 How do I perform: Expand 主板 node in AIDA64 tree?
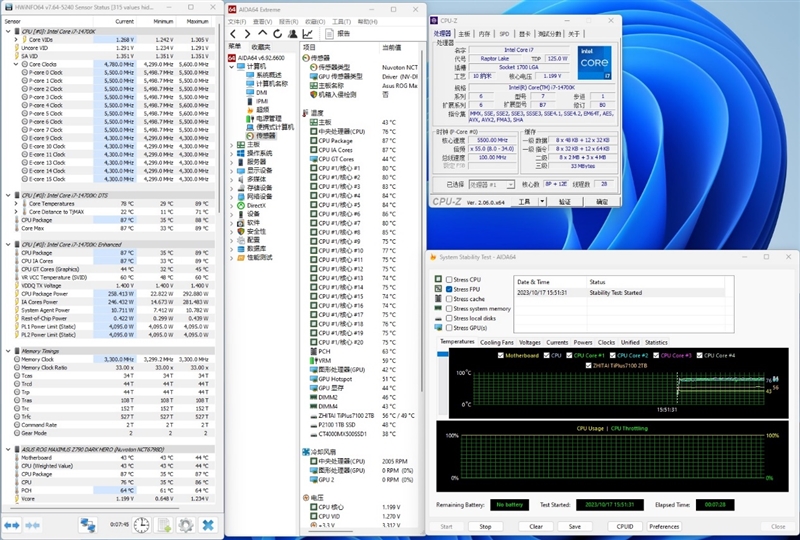232,145
